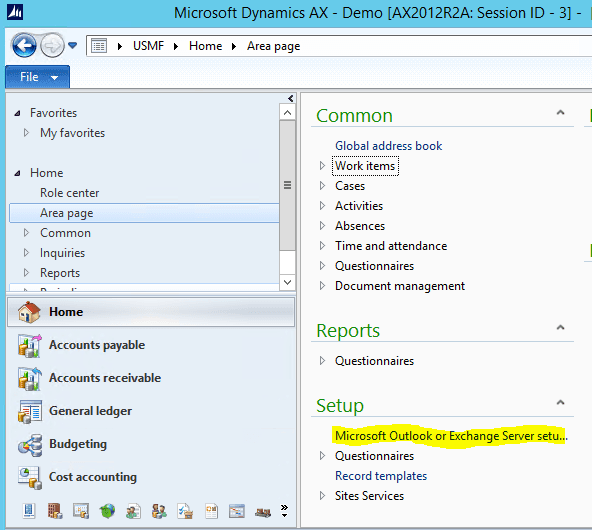The height and width of the screenshot is (530, 592).
Task: Expand Common in the navigation tree
Action: click(x=26, y=233)
